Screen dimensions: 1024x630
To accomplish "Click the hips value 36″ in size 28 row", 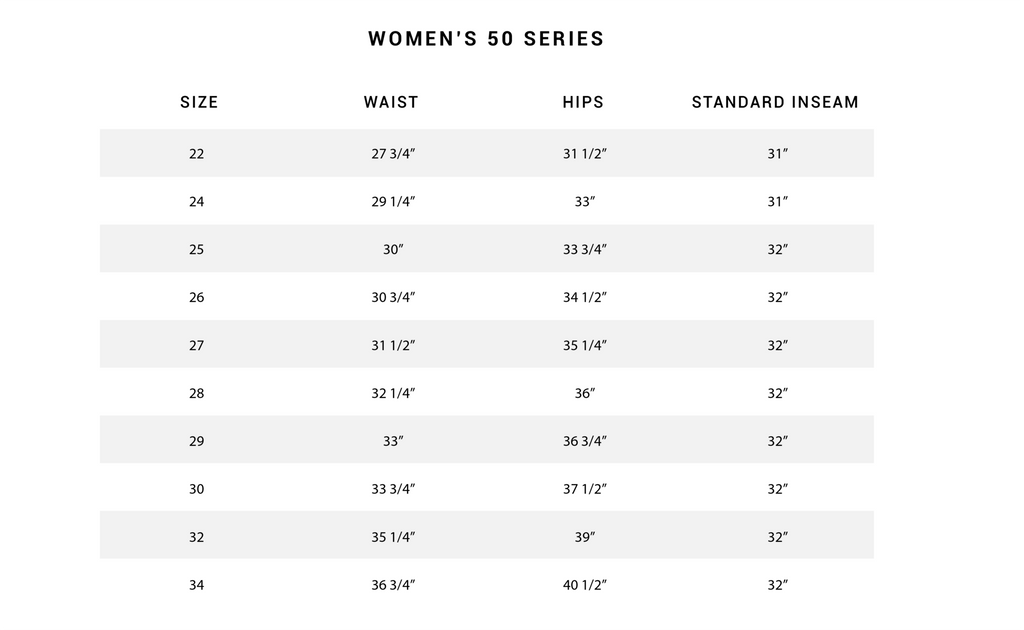I will click(x=584, y=393).
